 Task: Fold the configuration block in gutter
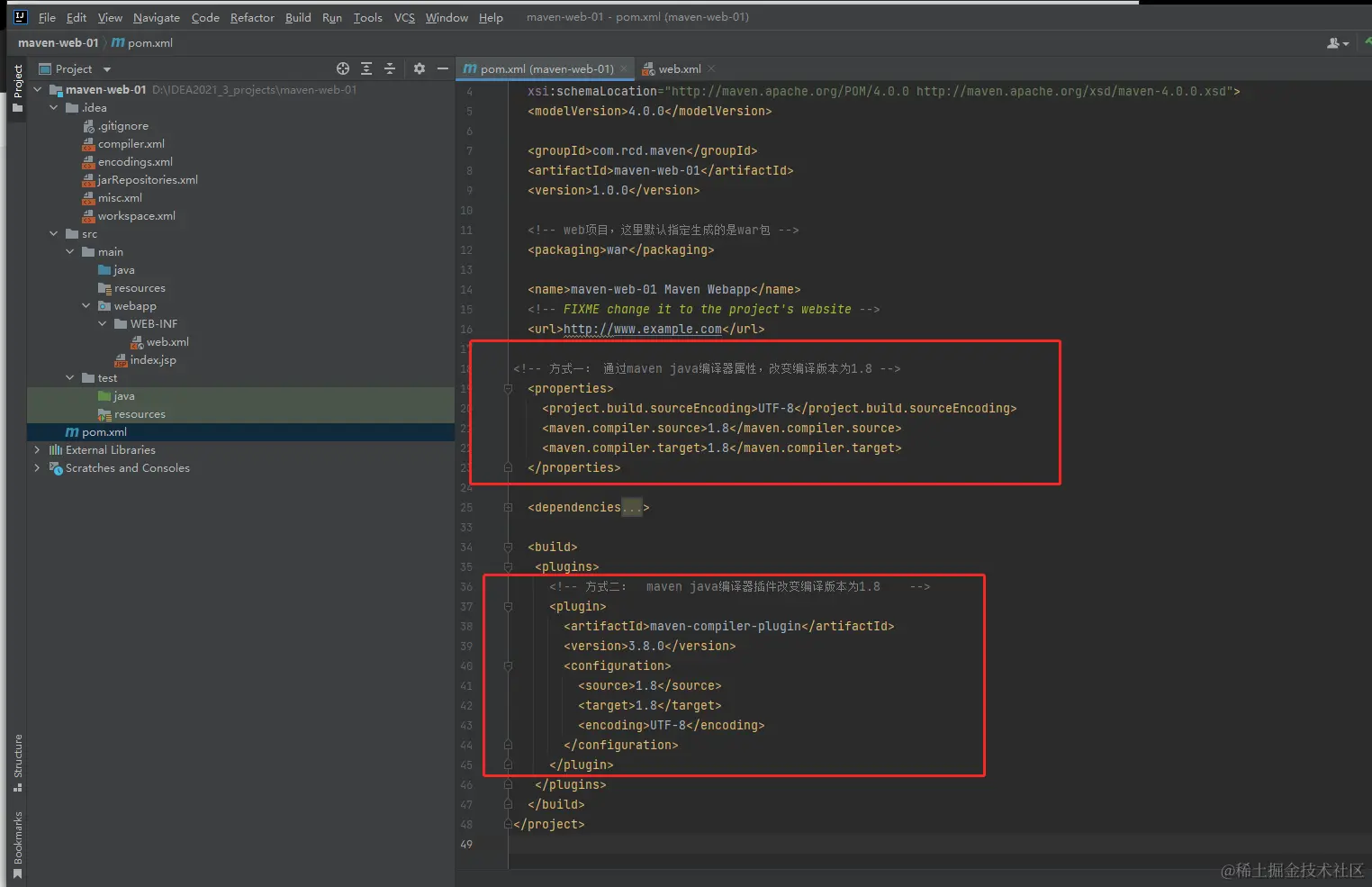point(508,665)
